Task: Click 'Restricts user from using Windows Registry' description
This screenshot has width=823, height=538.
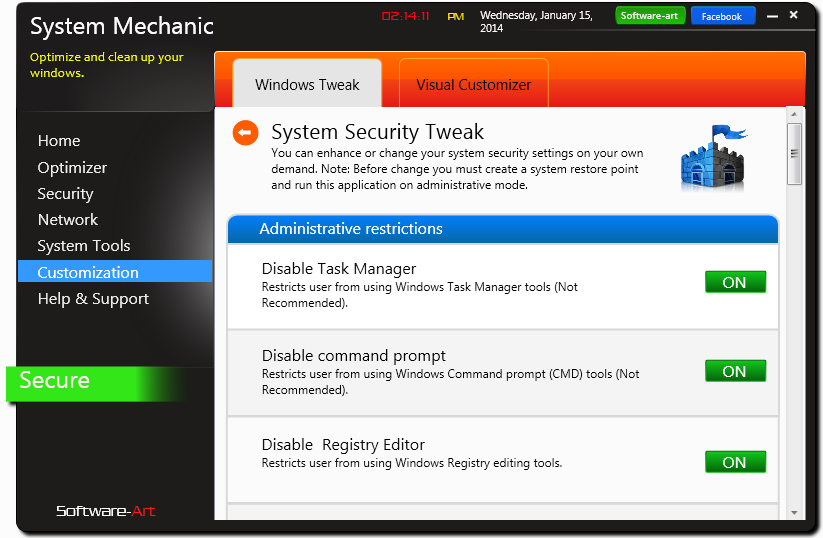Action: pyautogui.click(x=412, y=463)
